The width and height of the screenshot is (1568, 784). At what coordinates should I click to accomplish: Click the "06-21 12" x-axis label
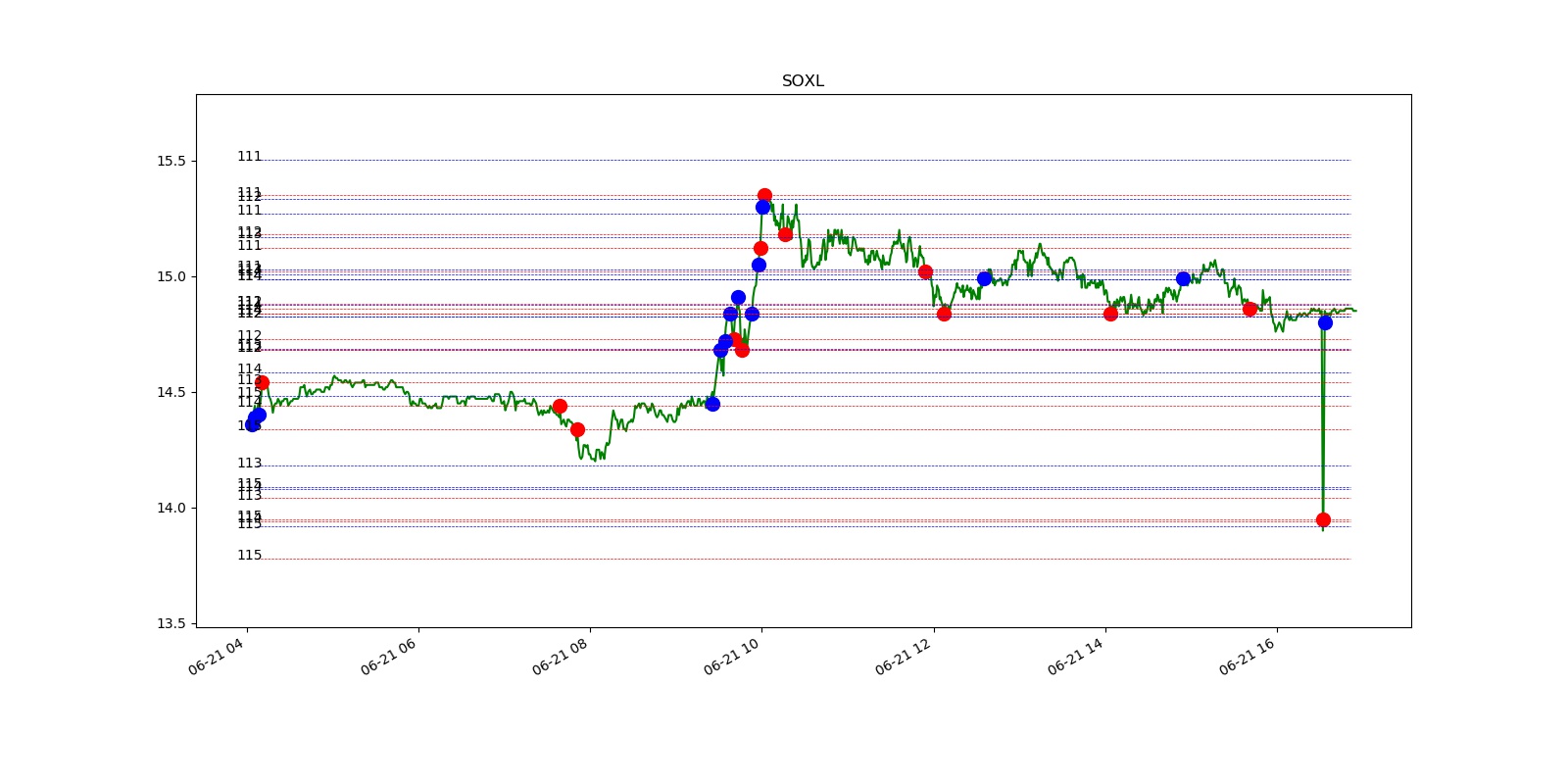pos(904,656)
